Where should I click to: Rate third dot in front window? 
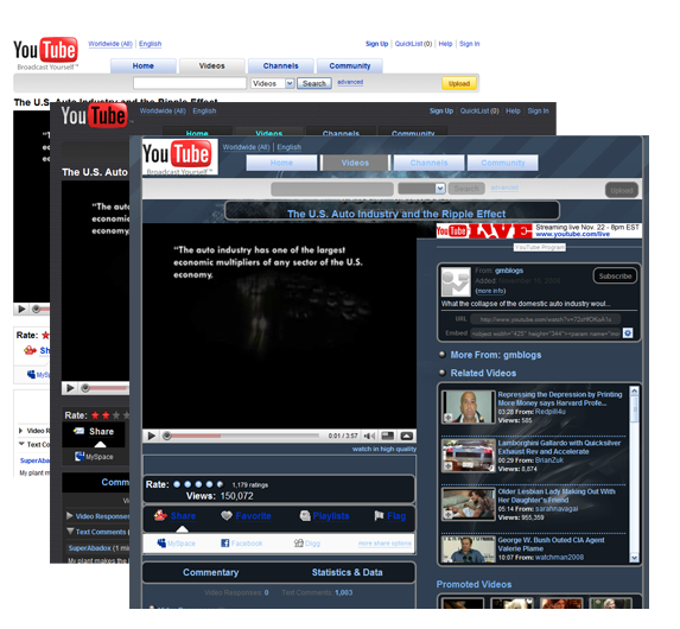(x=199, y=484)
